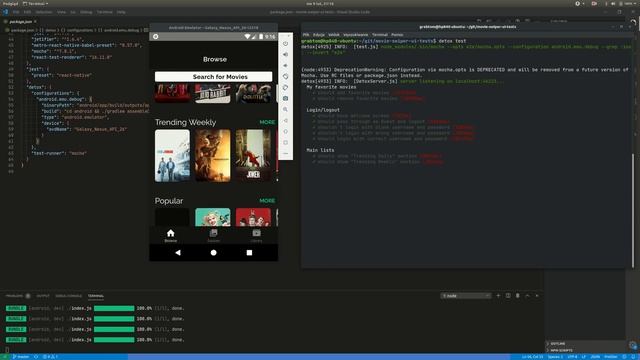The width and height of the screenshot is (640, 360).
Task: Expand the OUTLINE section
Action: [x=558, y=344]
